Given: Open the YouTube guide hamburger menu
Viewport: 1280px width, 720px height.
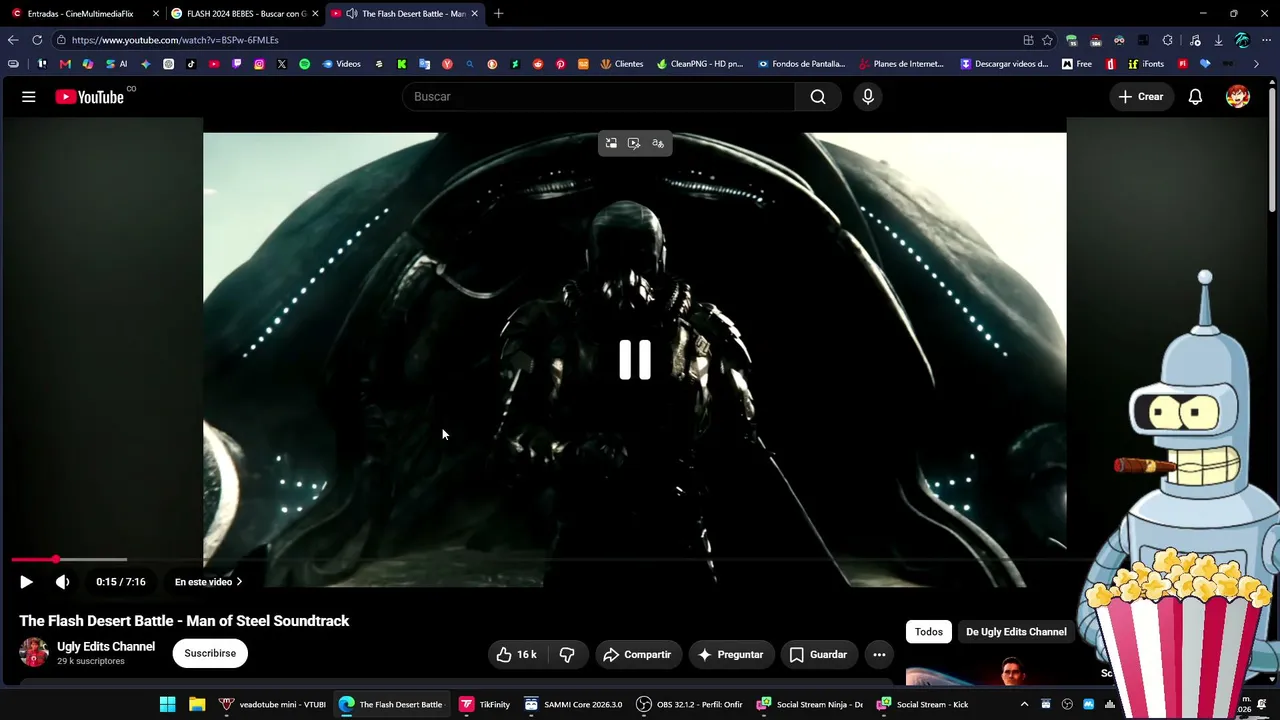Looking at the screenshot, I should 29,97.
